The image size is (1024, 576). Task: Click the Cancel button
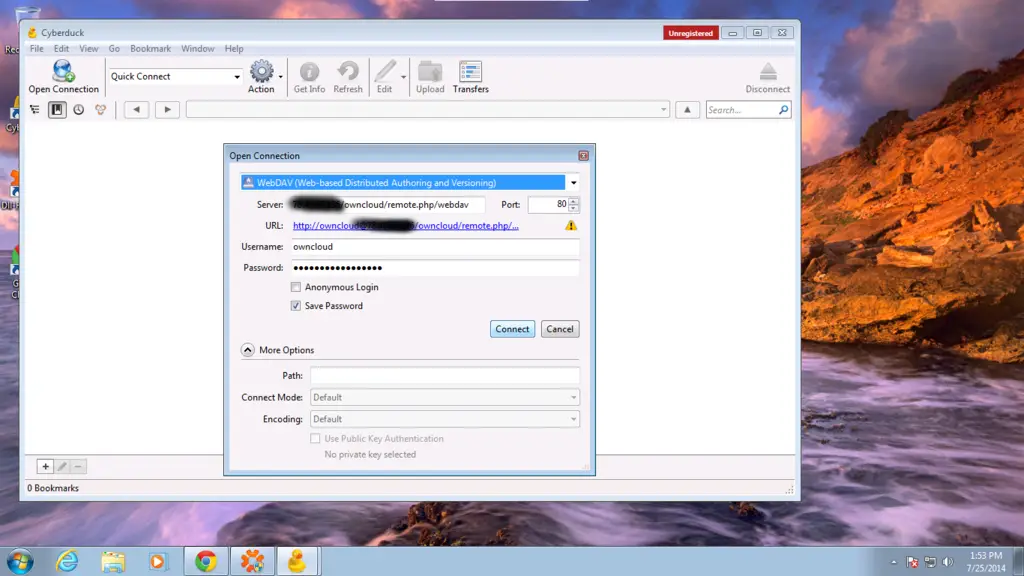point(560,329)
